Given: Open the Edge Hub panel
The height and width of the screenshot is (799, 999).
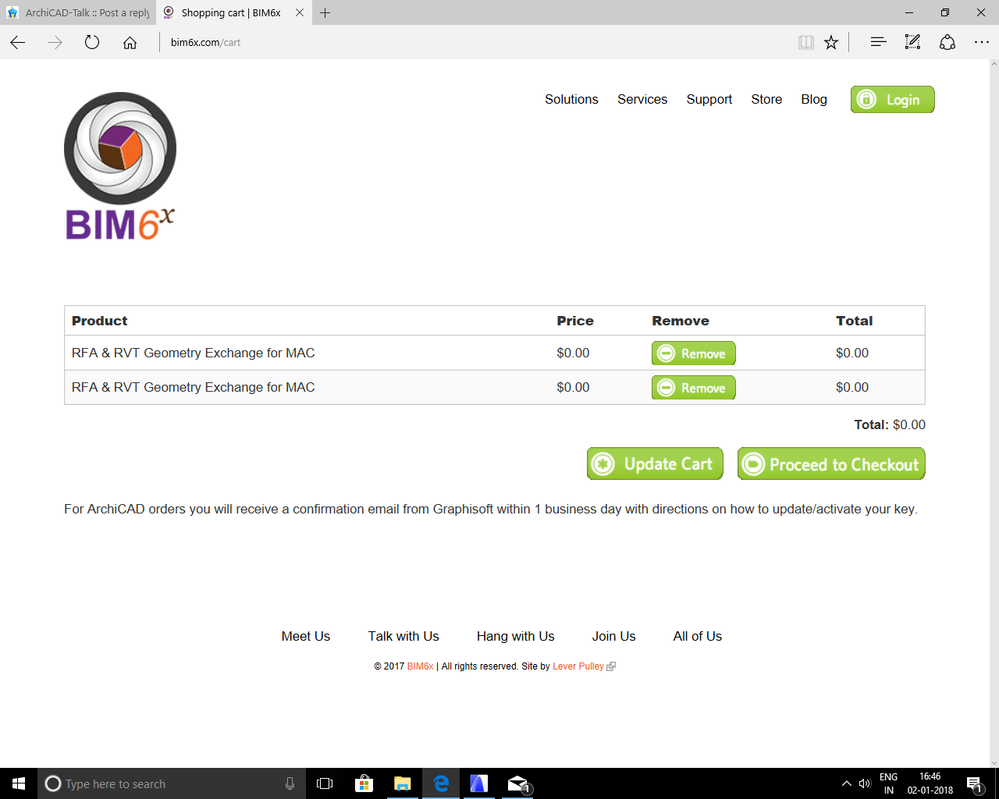Looking at the screenshot, I should tap(878, 42).
